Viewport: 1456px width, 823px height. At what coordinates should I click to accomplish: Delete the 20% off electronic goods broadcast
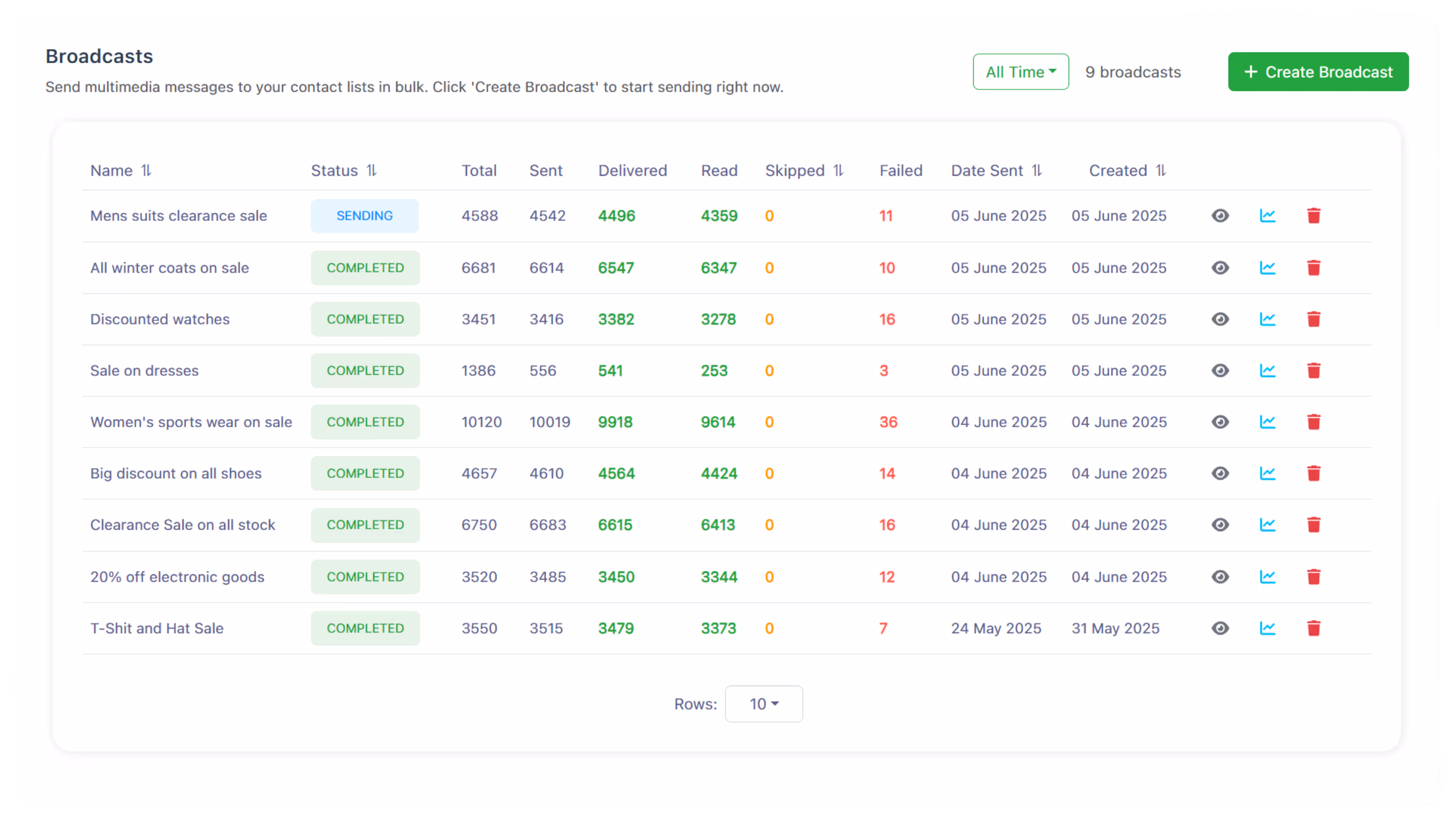pyautogui.click(x=1314, y=577)
